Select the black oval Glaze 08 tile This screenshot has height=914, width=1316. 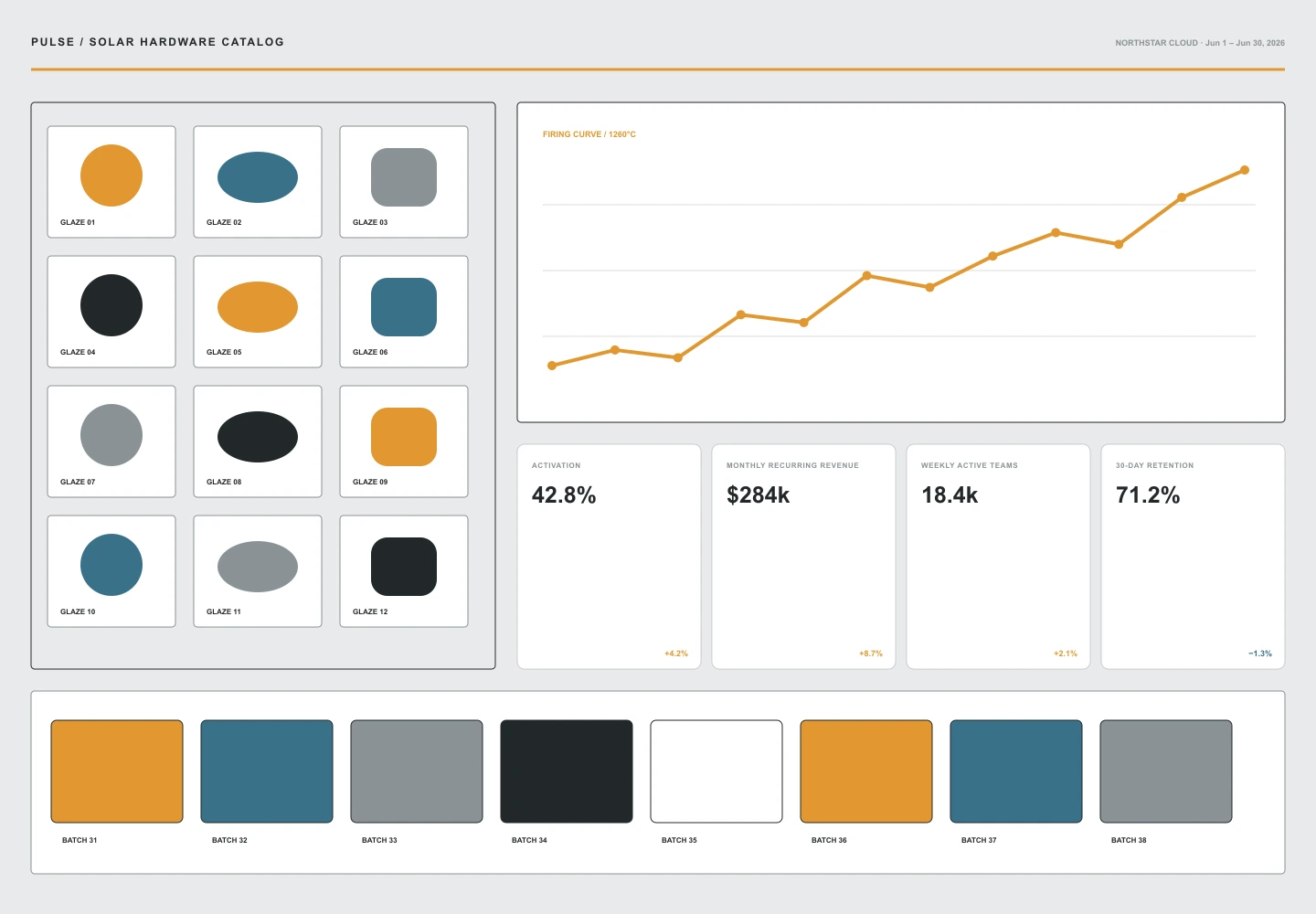coord(258,441)
